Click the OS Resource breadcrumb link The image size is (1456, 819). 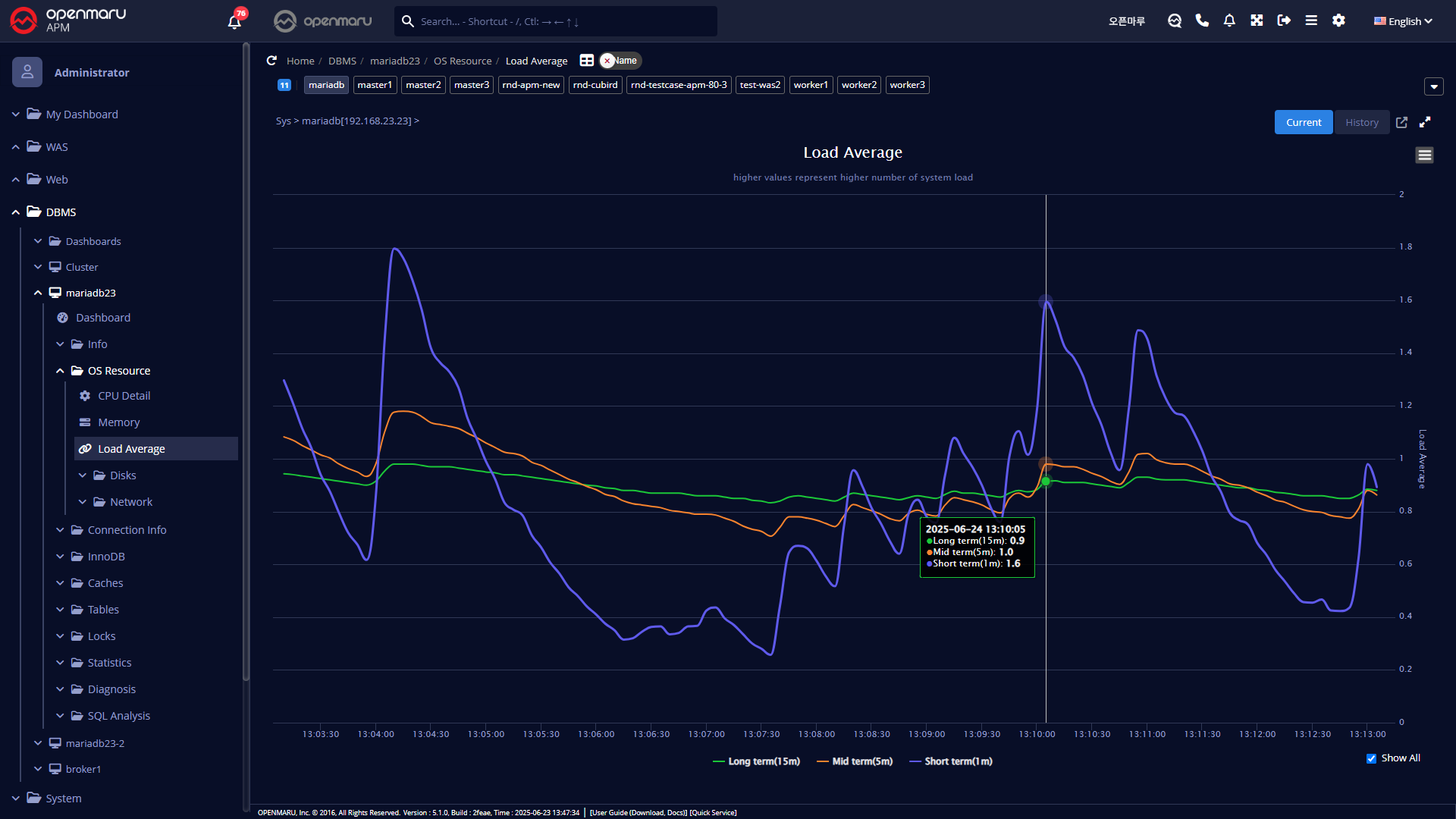coord(463,61)
